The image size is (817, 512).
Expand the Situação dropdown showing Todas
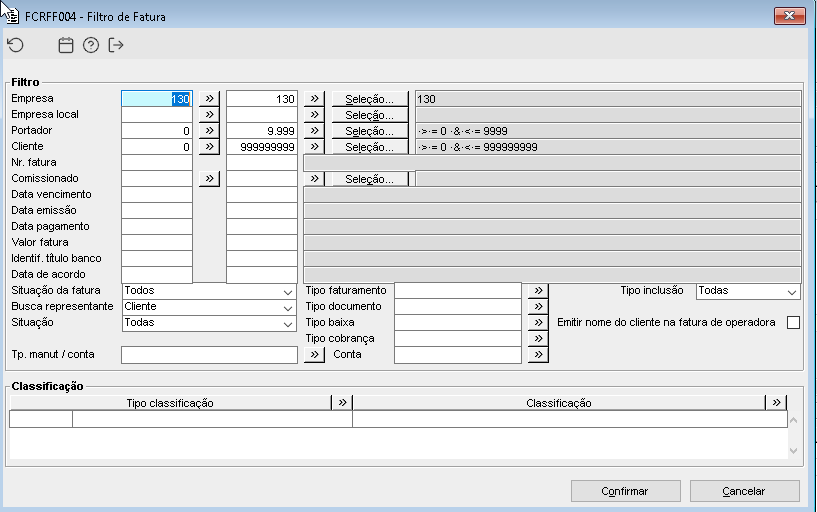[288, 324]
